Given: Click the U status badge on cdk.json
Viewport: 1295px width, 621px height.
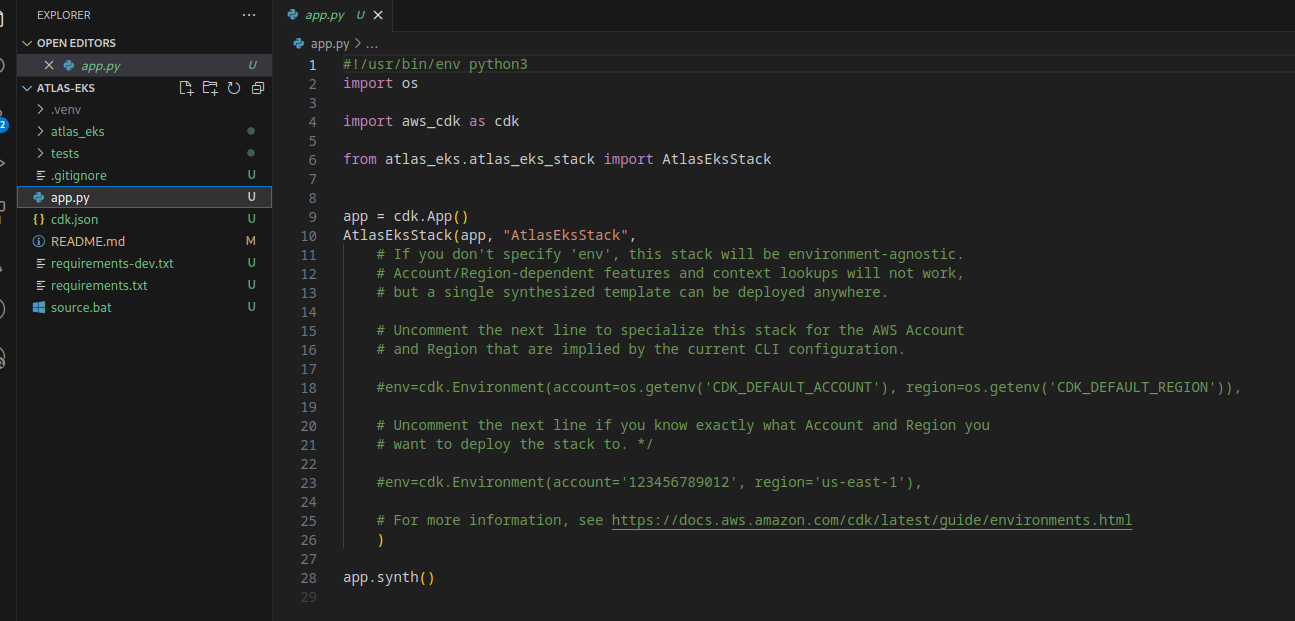Looking at the screenshot, I should click(251, 219).
